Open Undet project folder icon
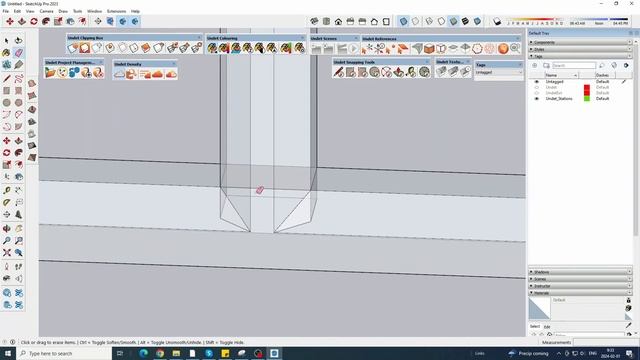The width and height of the screenshot is (640, 360). 50,73
